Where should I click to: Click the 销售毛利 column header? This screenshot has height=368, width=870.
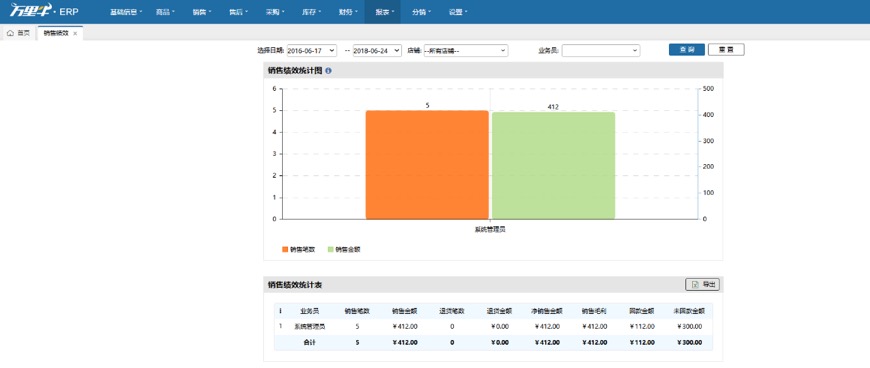pyautogui.click(x=594, y=311)
